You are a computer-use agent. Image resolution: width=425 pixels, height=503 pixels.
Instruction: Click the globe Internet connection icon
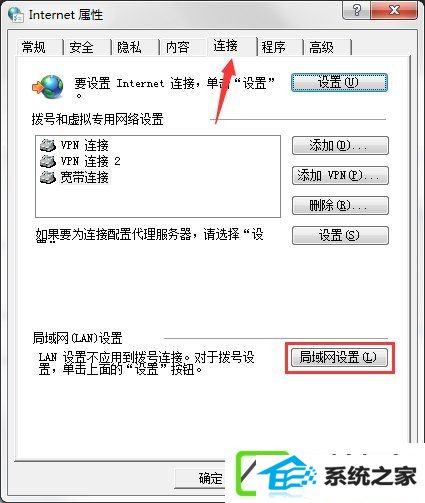coord(48,87)
